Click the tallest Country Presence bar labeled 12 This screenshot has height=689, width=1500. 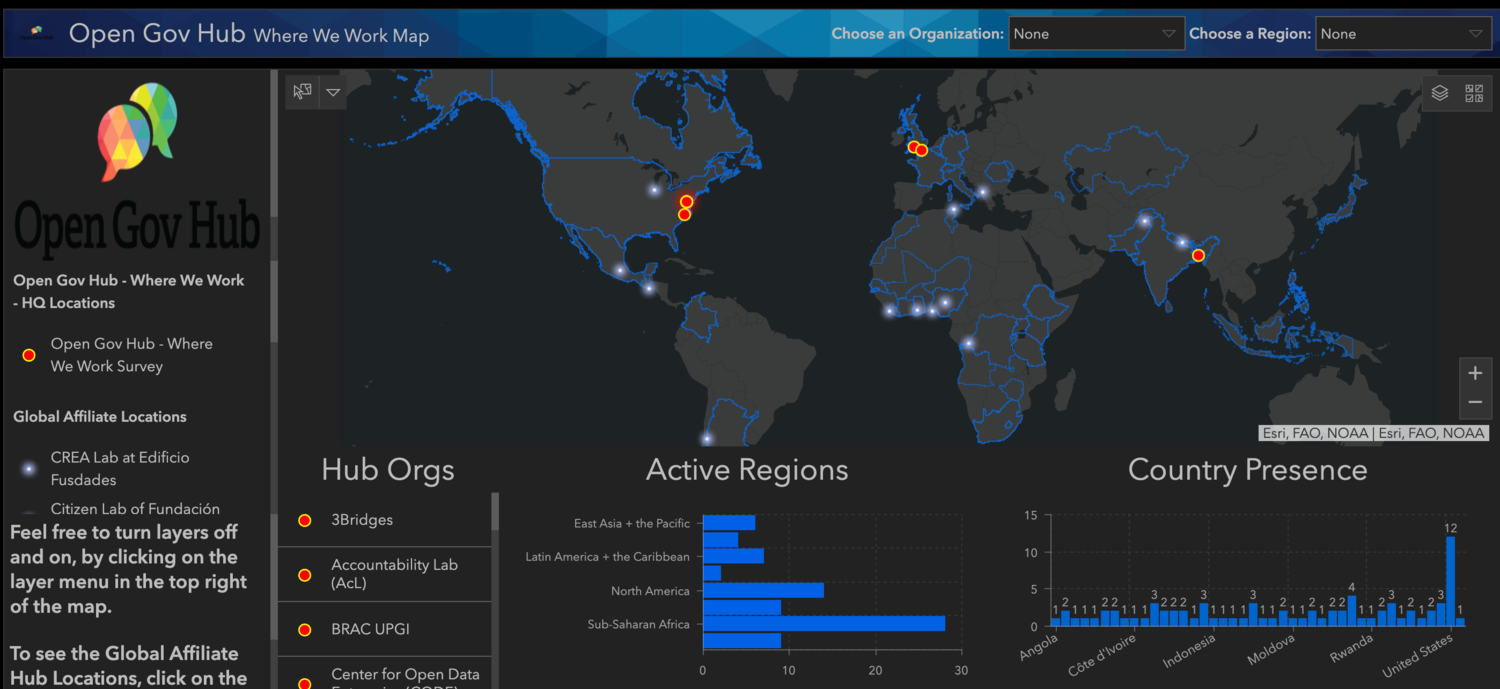[1450, 581]
